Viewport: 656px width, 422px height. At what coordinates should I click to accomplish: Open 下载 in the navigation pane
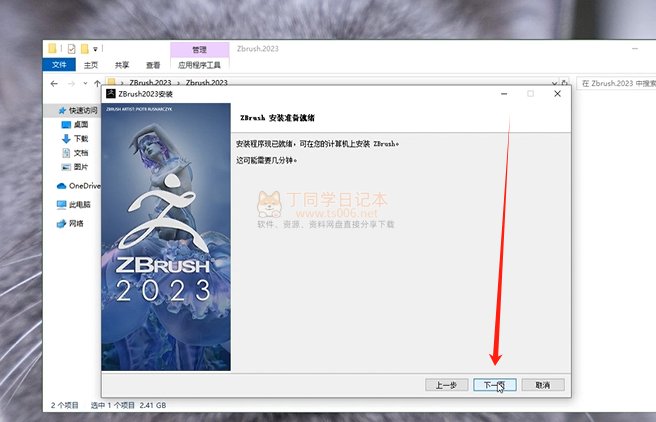(x=81, y=138)
